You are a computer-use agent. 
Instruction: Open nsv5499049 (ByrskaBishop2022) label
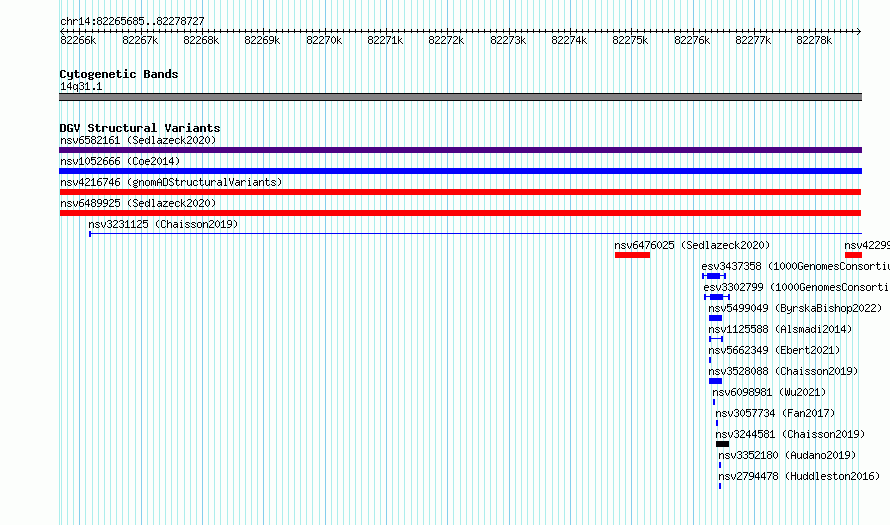click(x=795, y=308)
